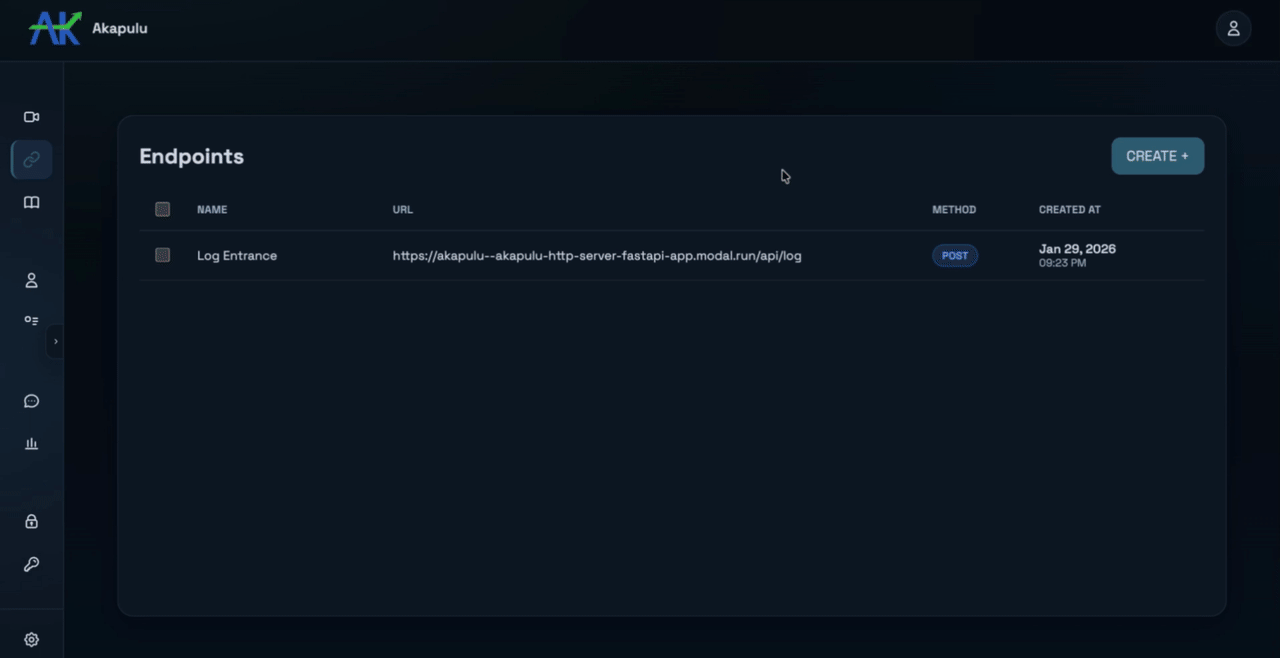The image size is (1280, 658).
Task: Select the video camera sidebar icon
Action: click(31, 117)
